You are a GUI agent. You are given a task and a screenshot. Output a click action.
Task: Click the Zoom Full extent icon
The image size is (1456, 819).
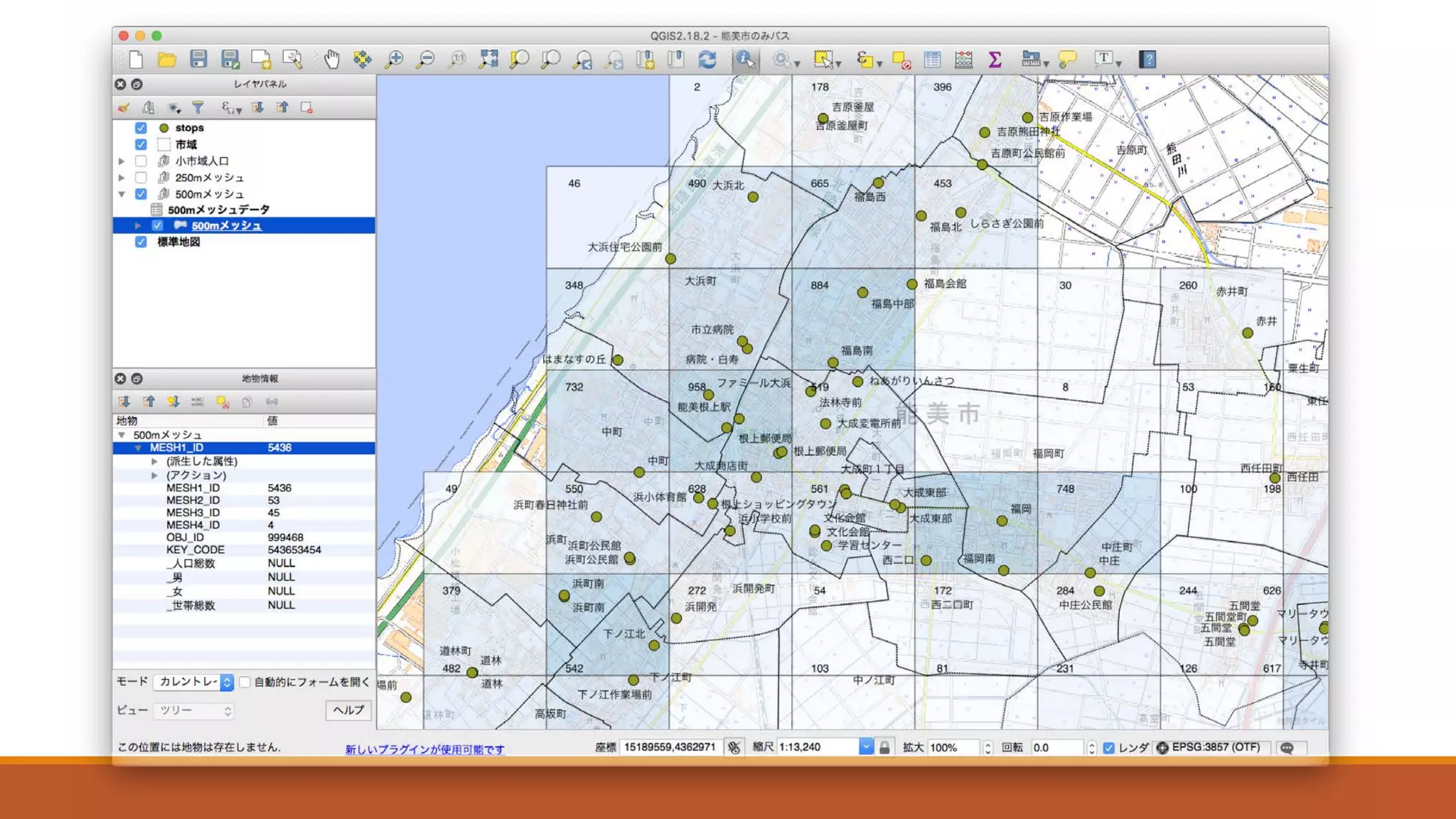pos(488,60)
